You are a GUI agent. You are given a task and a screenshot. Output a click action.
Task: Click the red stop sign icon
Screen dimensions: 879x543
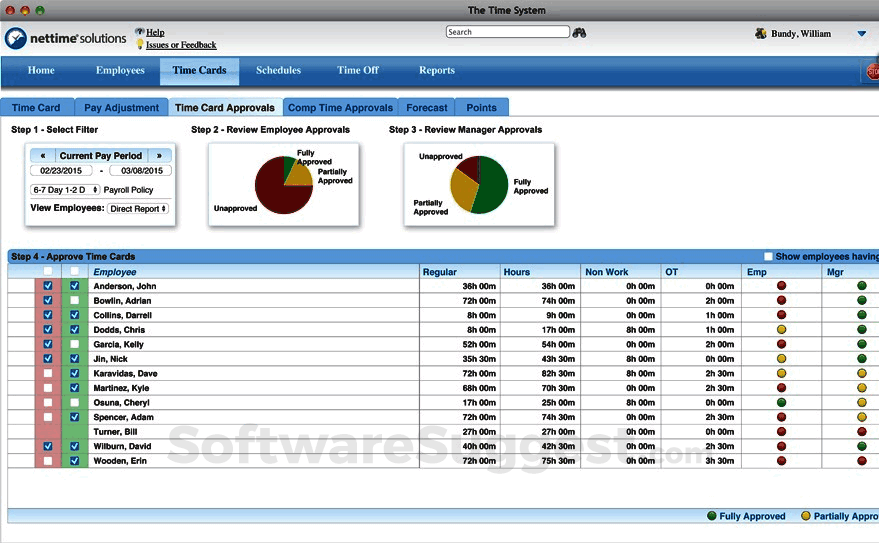coord(872,71)
